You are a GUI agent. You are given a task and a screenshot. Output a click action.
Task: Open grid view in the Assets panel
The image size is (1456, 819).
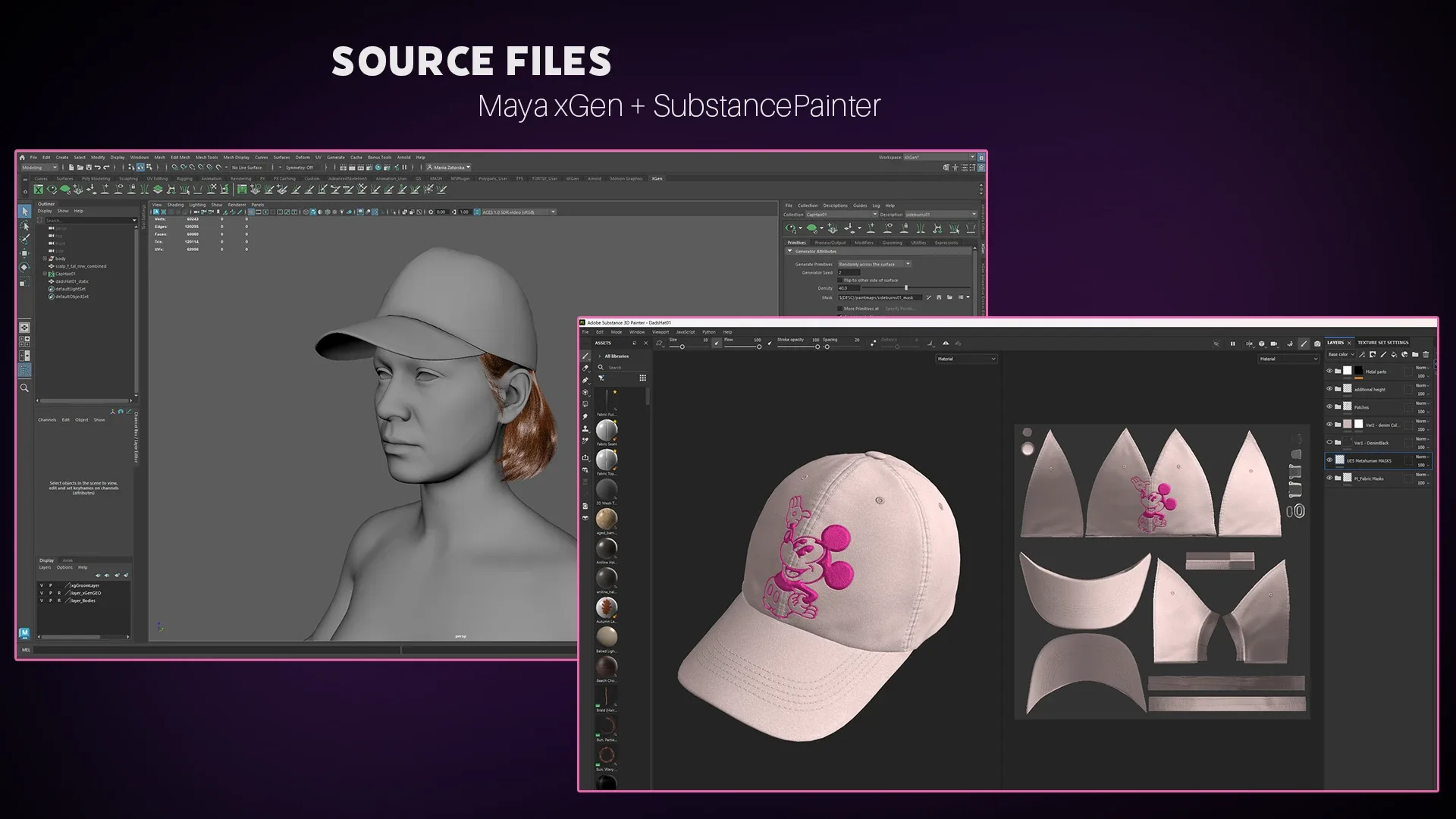pos(643,378)
